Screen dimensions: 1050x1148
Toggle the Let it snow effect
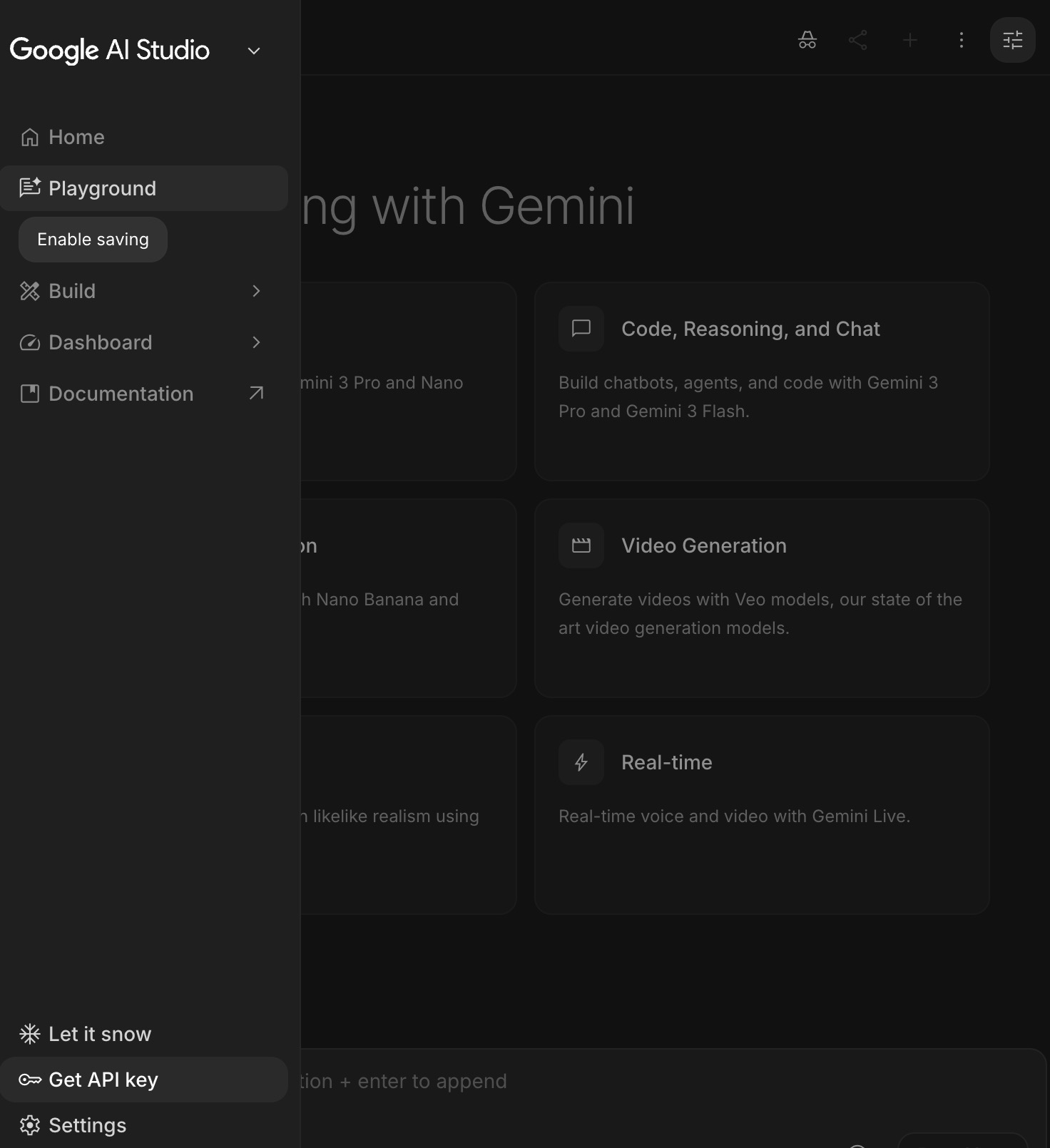click(86, 1034)
